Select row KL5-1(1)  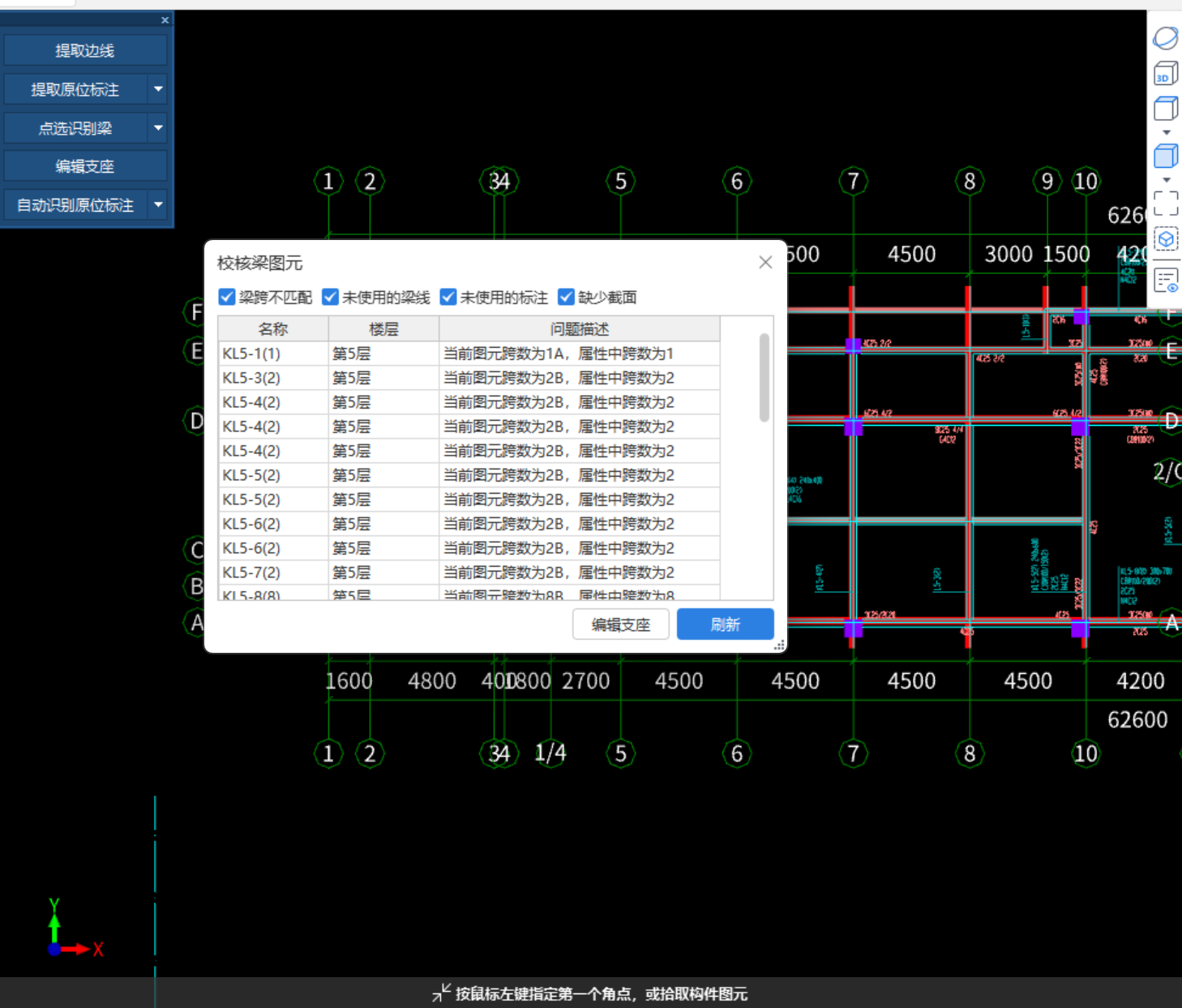coord(469,354)
